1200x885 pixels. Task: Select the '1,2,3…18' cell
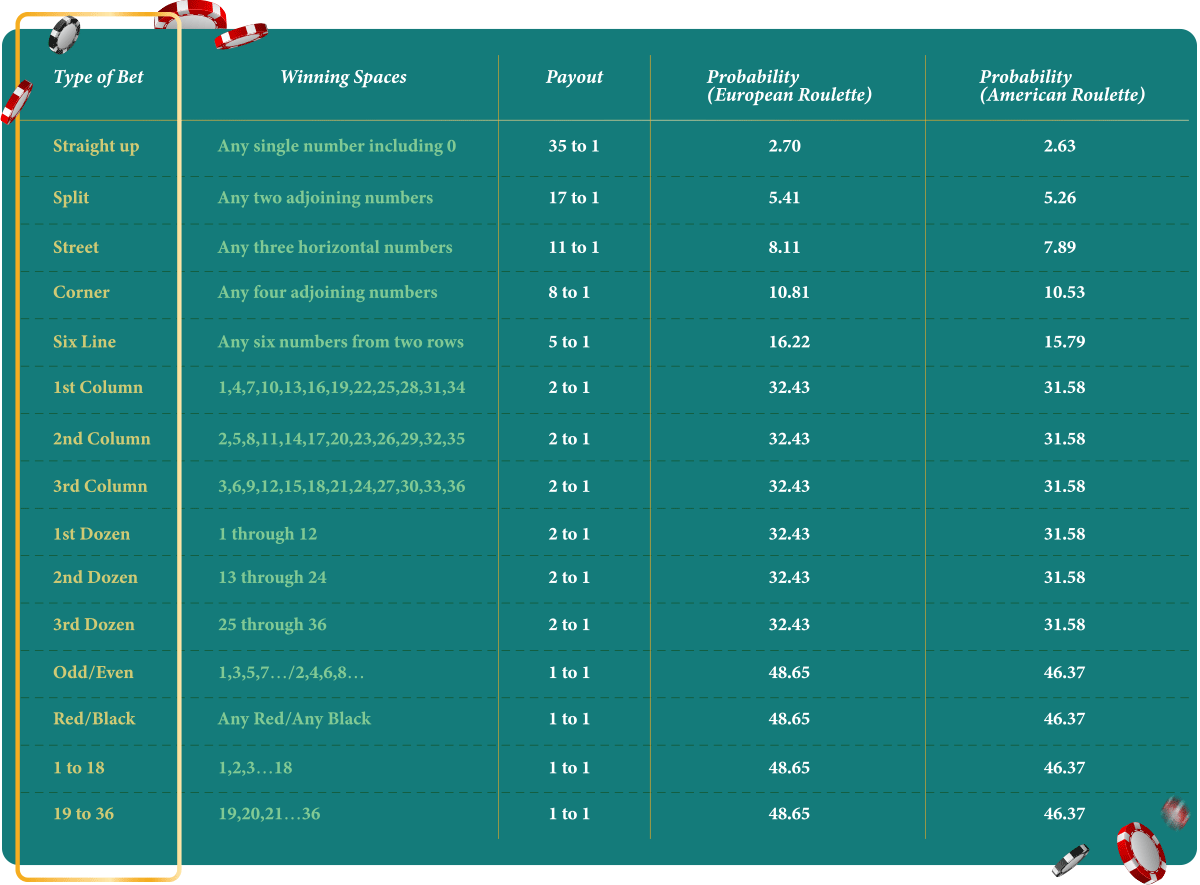[x=255, y=767]
